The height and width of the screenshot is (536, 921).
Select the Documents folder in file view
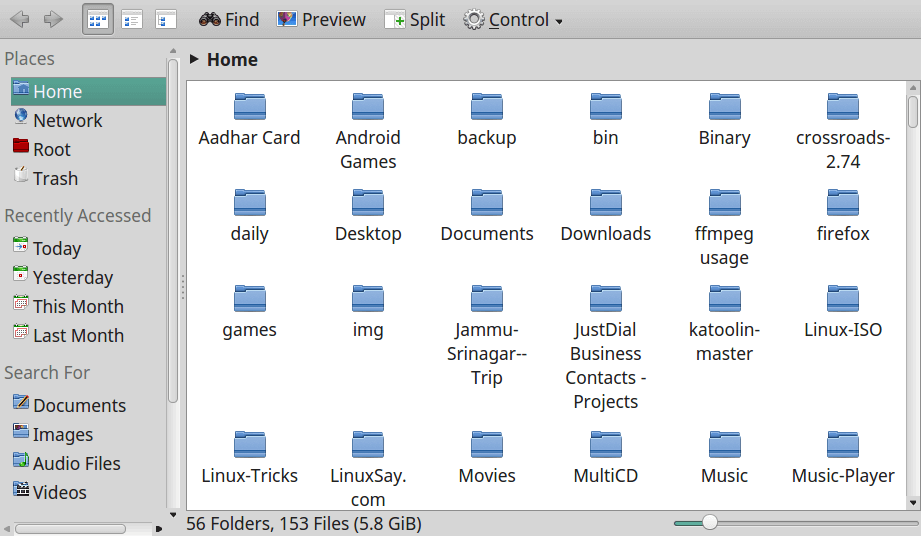coord(487,216)
